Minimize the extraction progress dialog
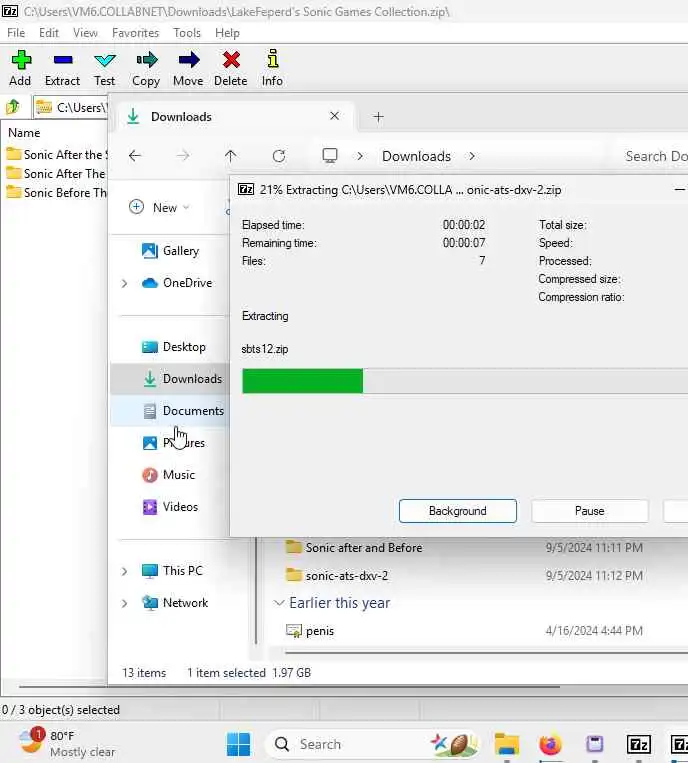 pyautogui.click(x=680, y=189)
